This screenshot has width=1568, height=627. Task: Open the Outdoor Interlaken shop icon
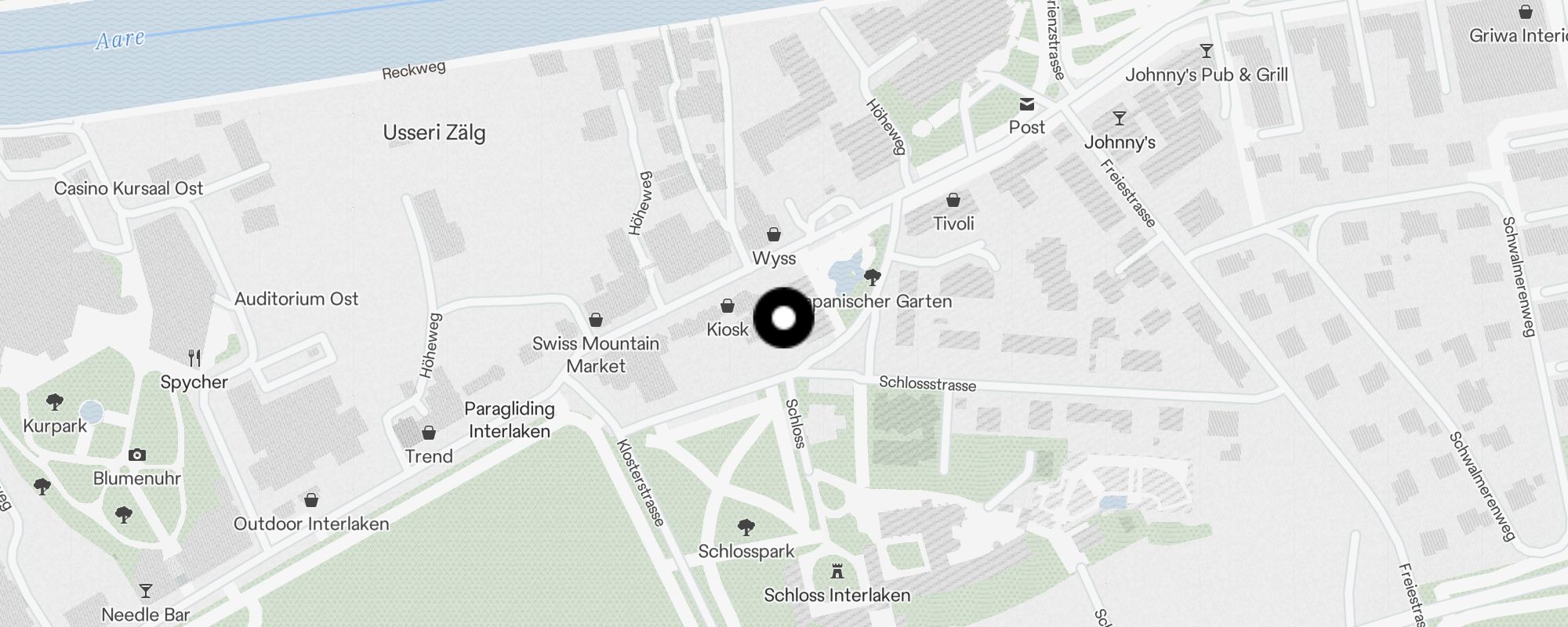(x=311, y=500)
